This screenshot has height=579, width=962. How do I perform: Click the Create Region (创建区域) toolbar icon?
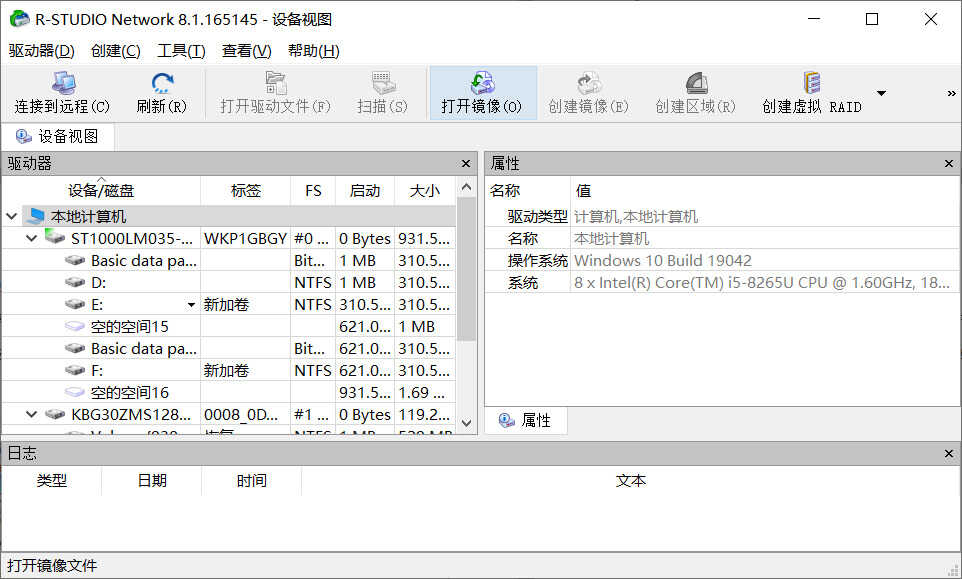(696, 83)
